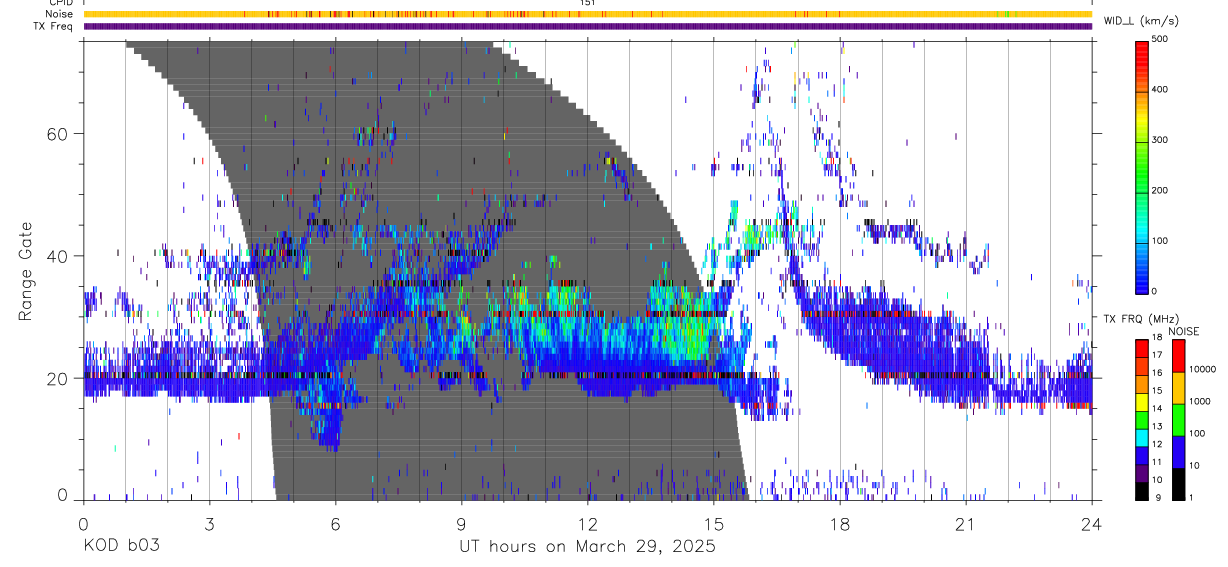Pick the red 10000 noise legend swatch

point(1178,356)
